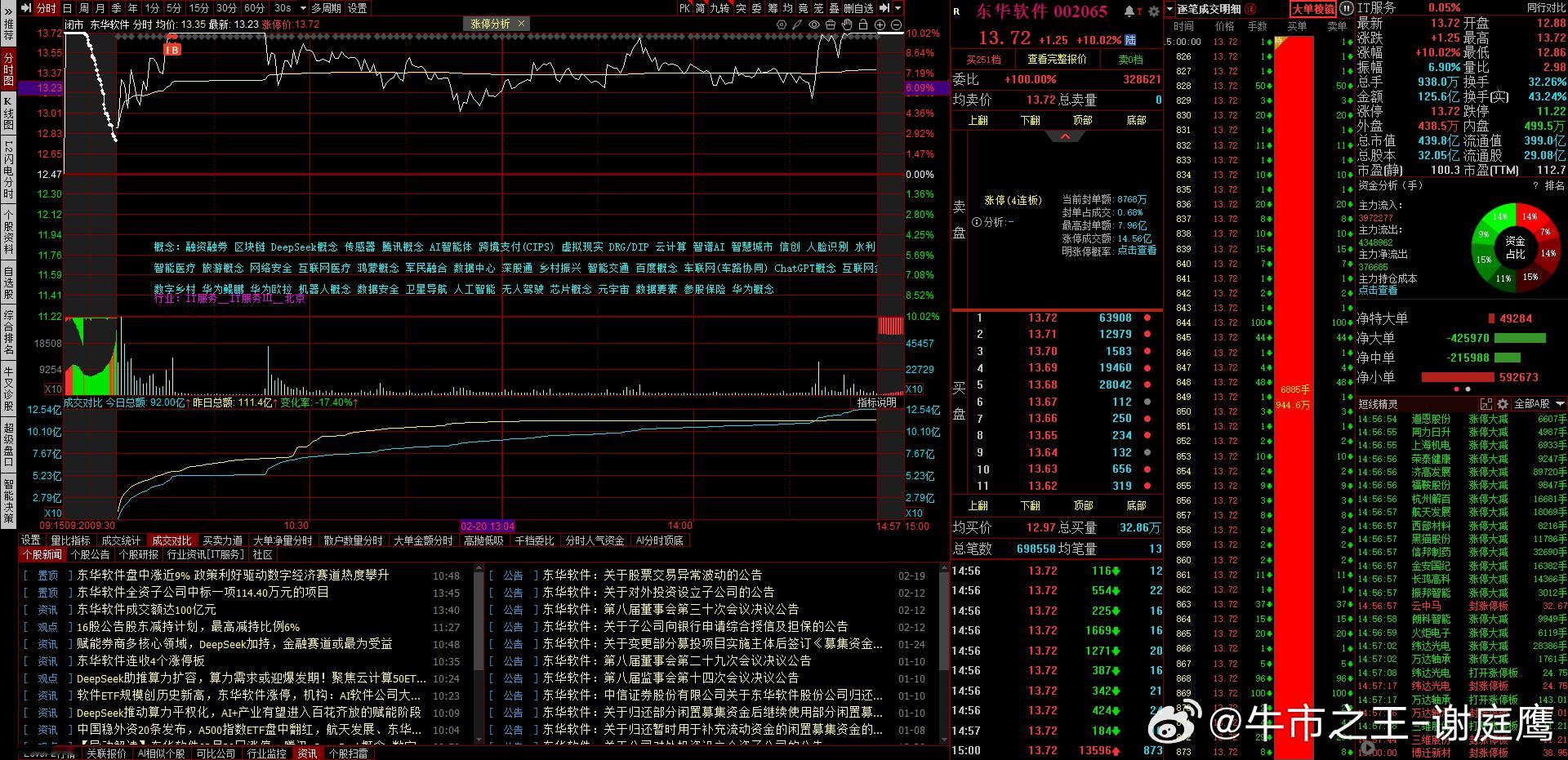Click the popup window icon in 短线精灵

point(1486,404)
